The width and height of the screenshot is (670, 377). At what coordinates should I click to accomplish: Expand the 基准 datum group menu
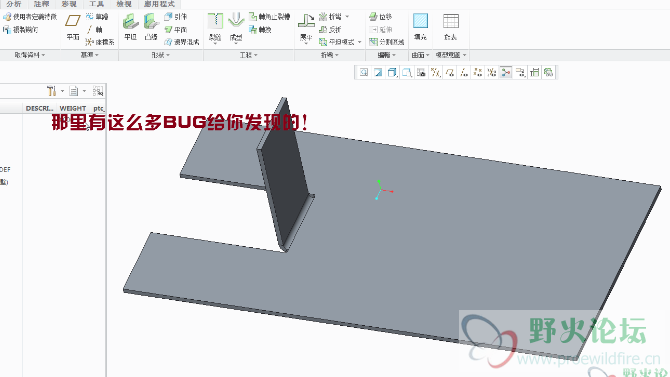pos(89,55)
